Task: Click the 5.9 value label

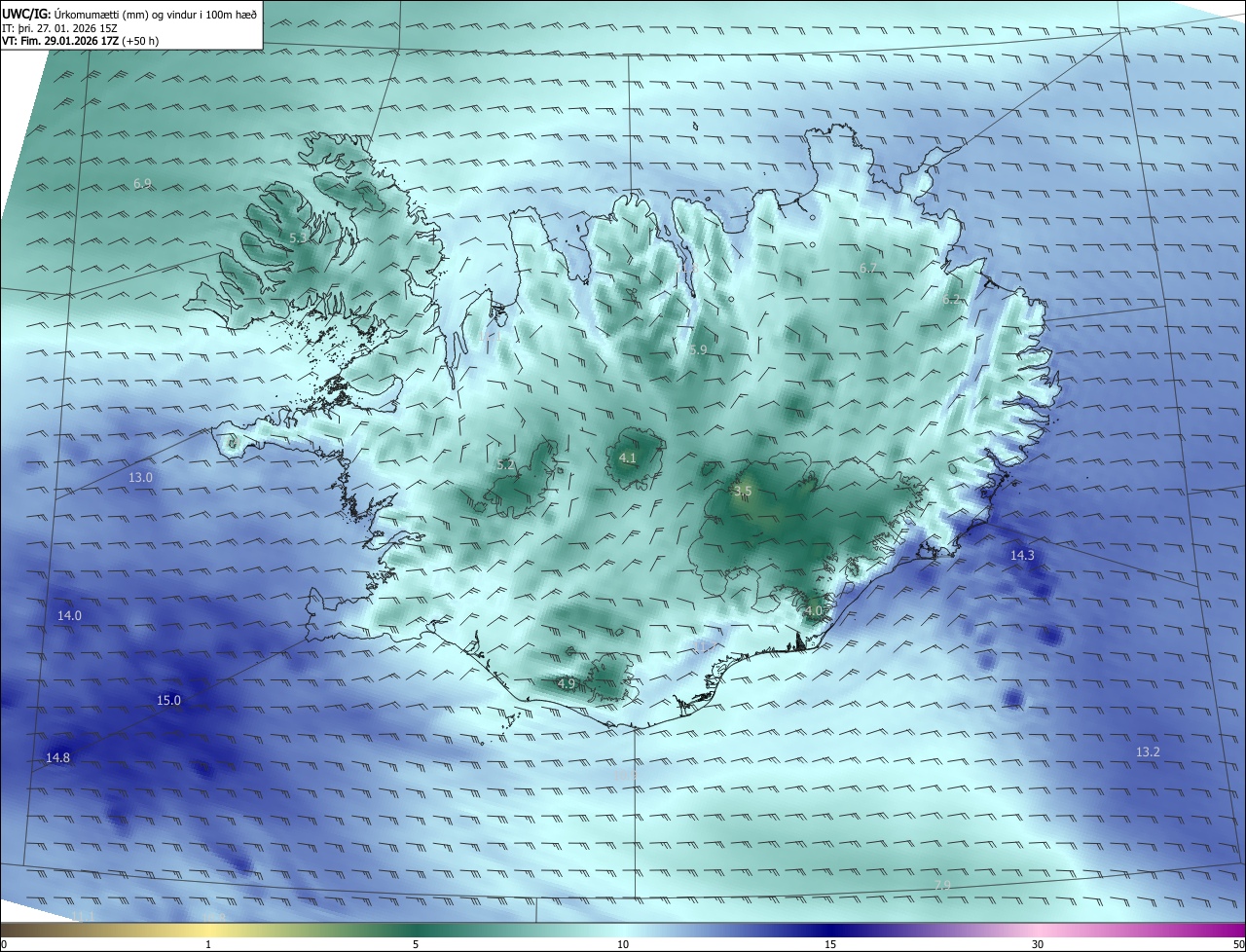Action: [698, 349]
